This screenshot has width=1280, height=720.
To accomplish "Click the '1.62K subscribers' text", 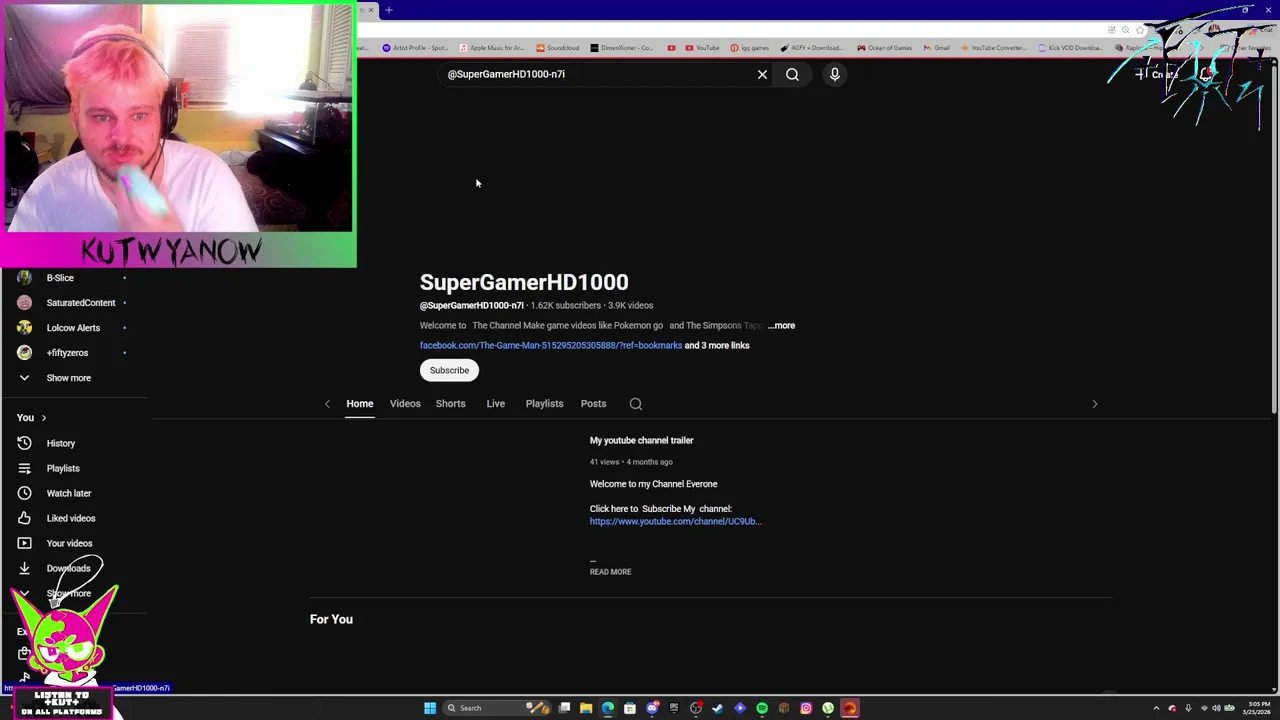I will (x=566, y=305).
